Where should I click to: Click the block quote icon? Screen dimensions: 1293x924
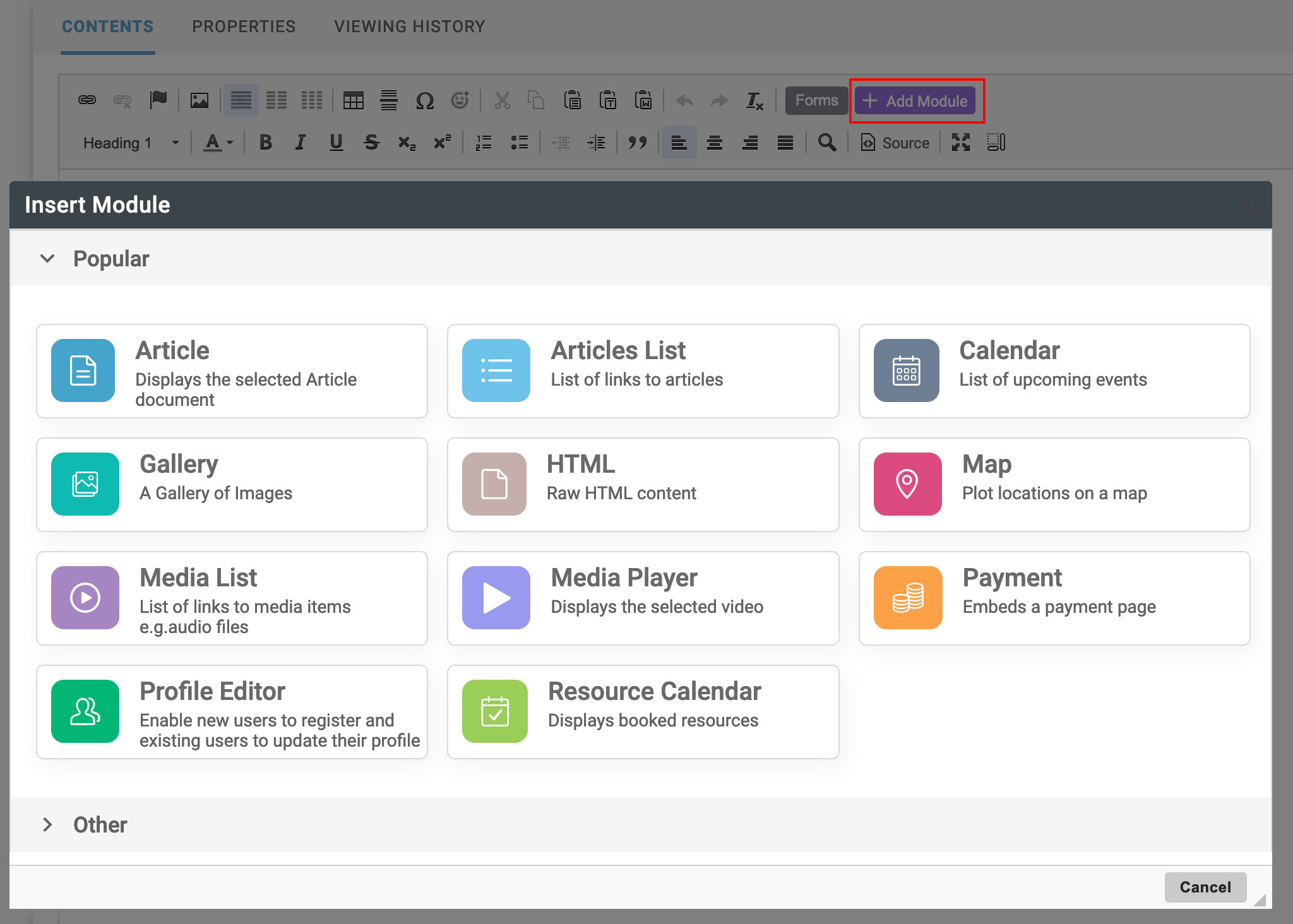637,143
